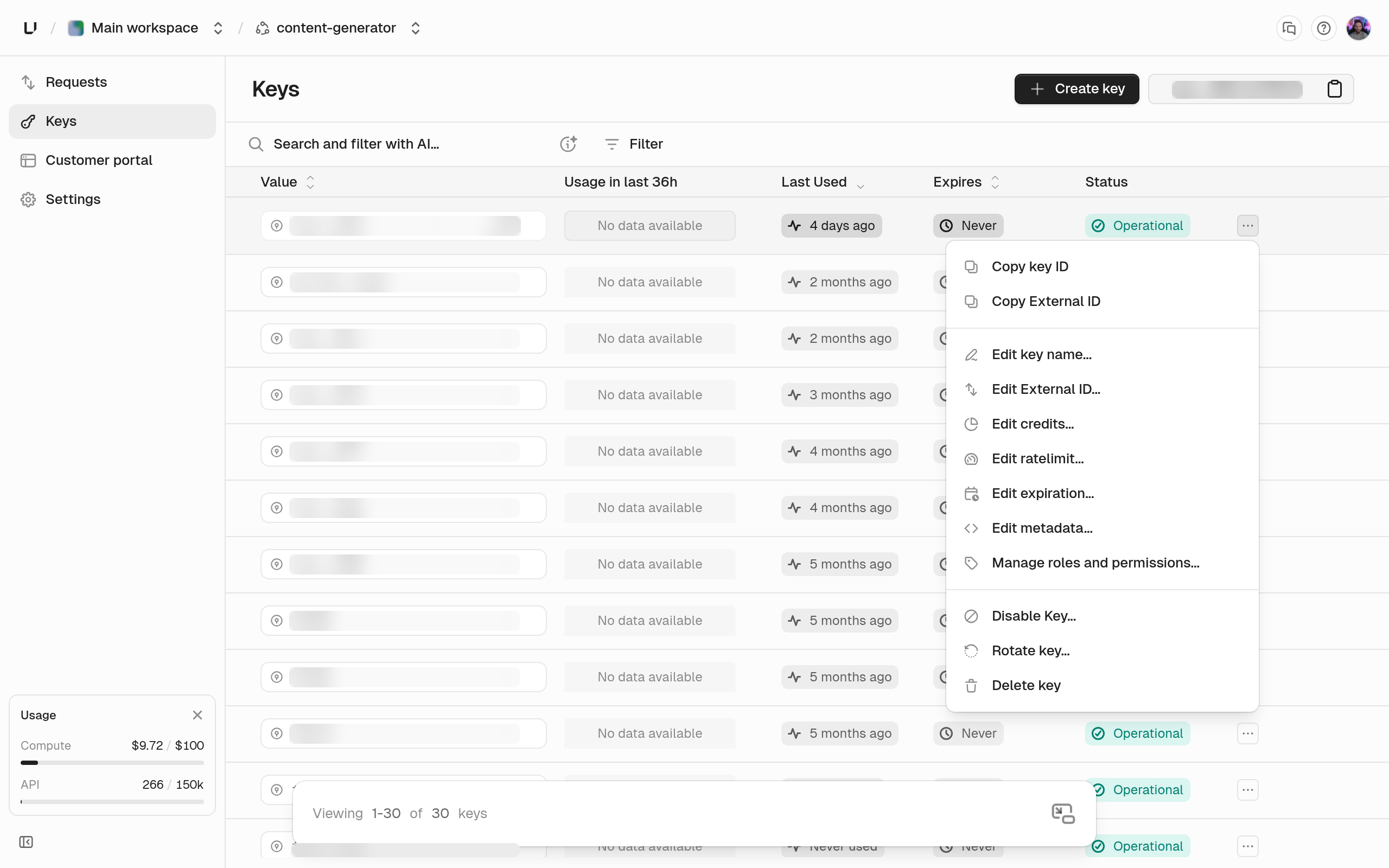
Task: Click the API usage progress bar
Action: [112, 802]
